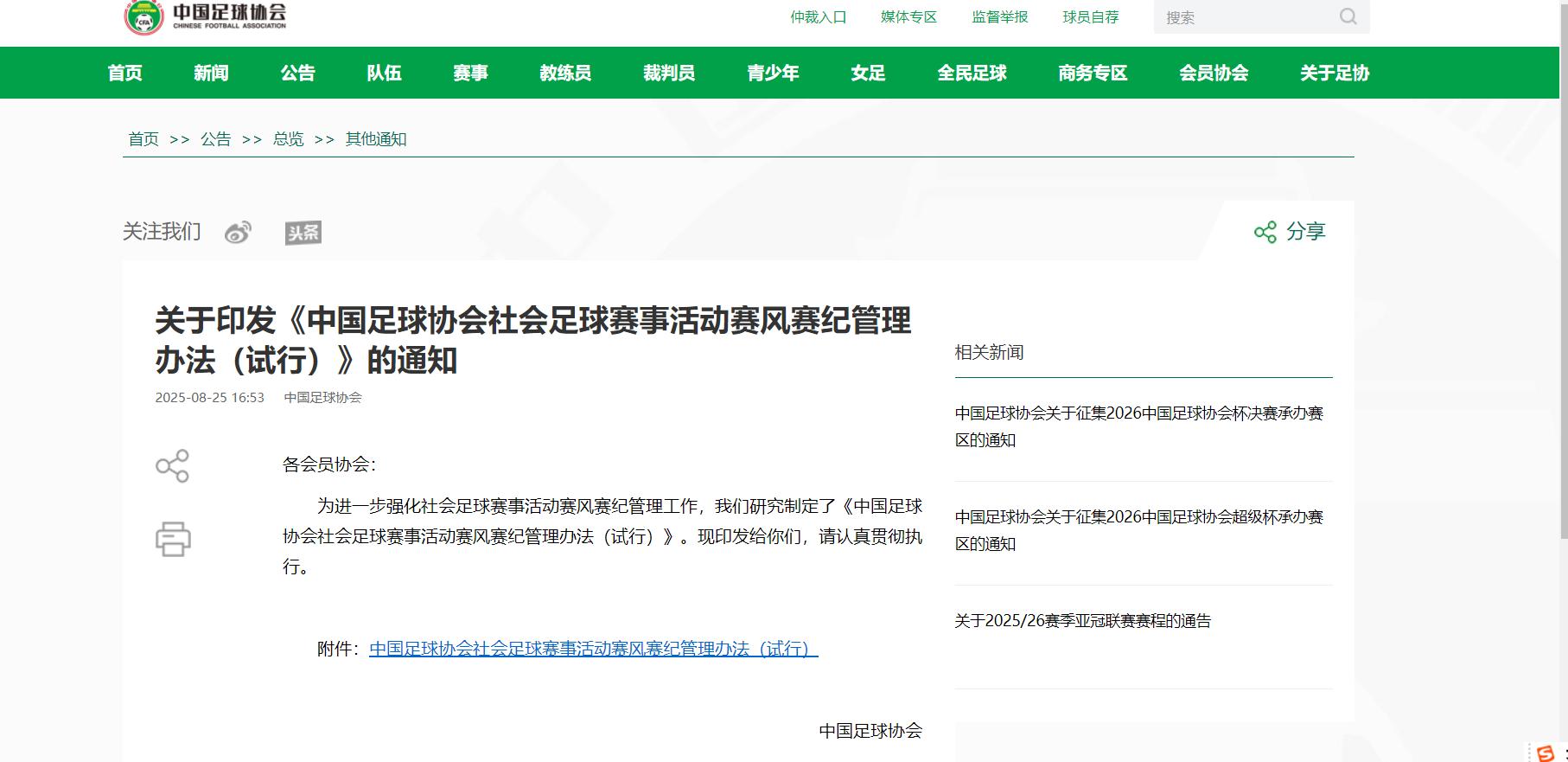Click the gray share icon beside article
The height and width of the screenshot is (762, 1568).
pyautogui.click(x=172, y=465)
